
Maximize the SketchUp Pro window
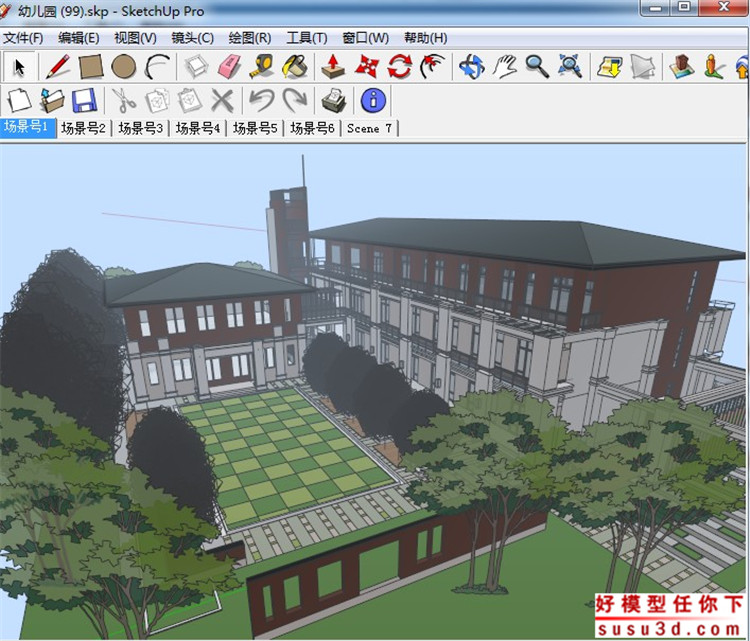pos(684,8)
